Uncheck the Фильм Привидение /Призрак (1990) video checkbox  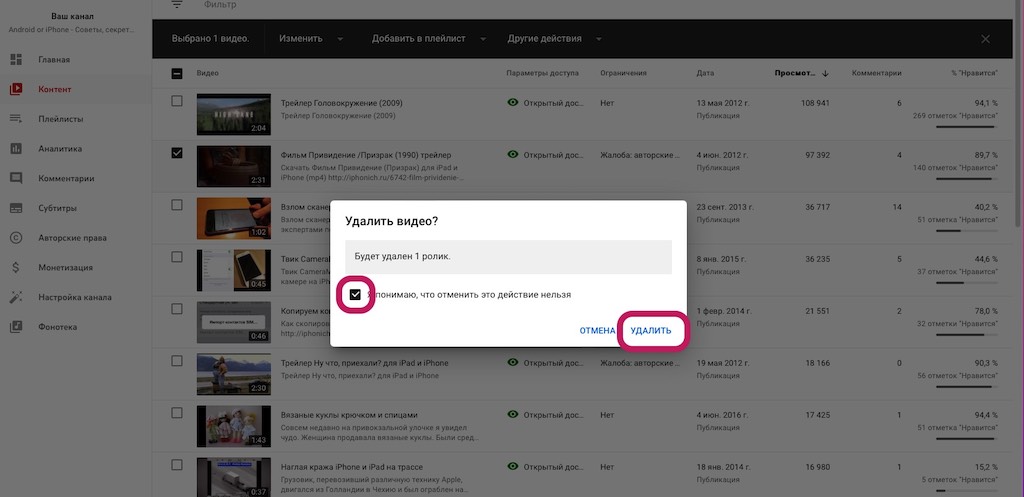coord(177,153)
